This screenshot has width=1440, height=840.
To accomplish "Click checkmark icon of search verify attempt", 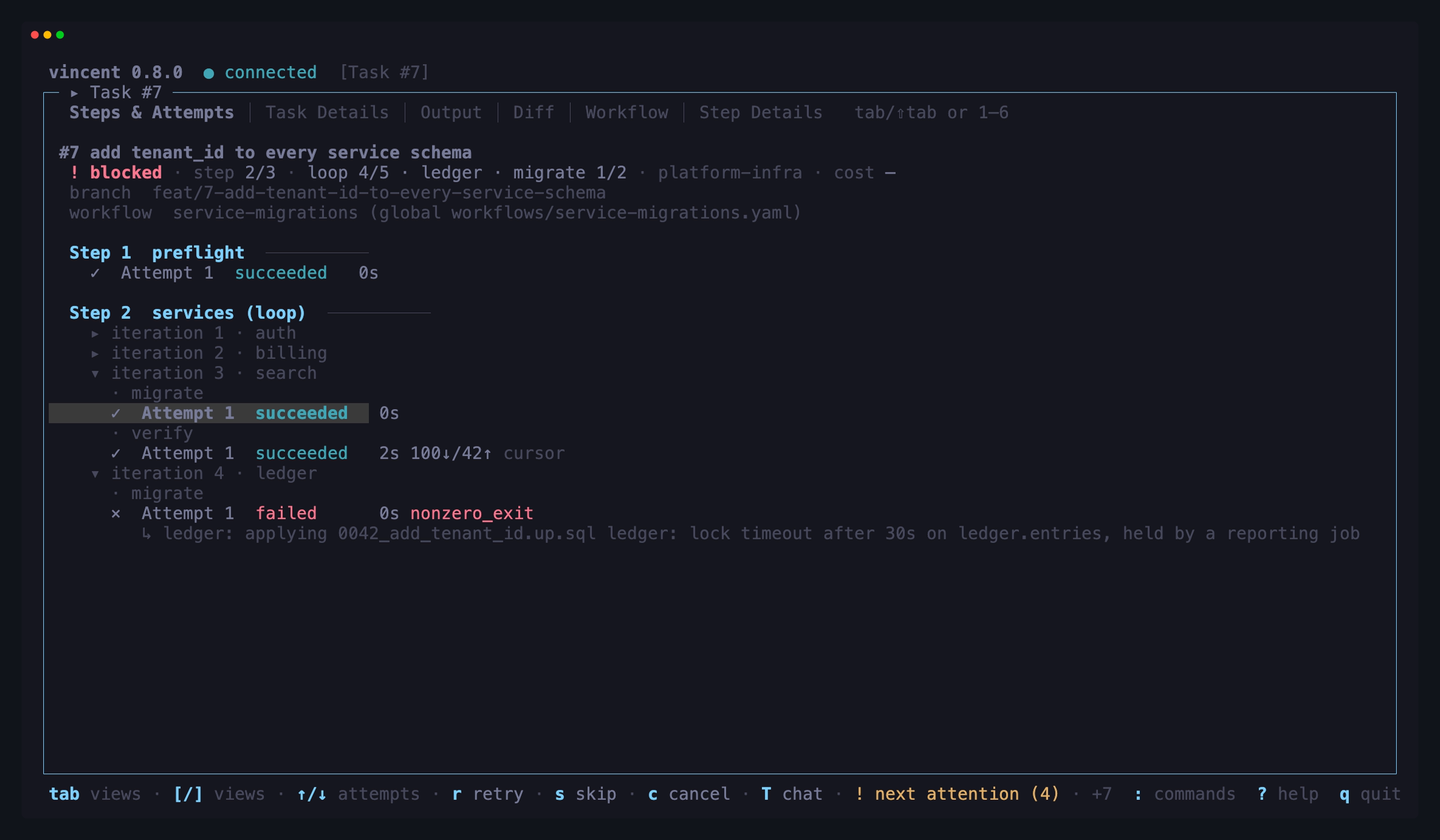I will pos(116,454).
